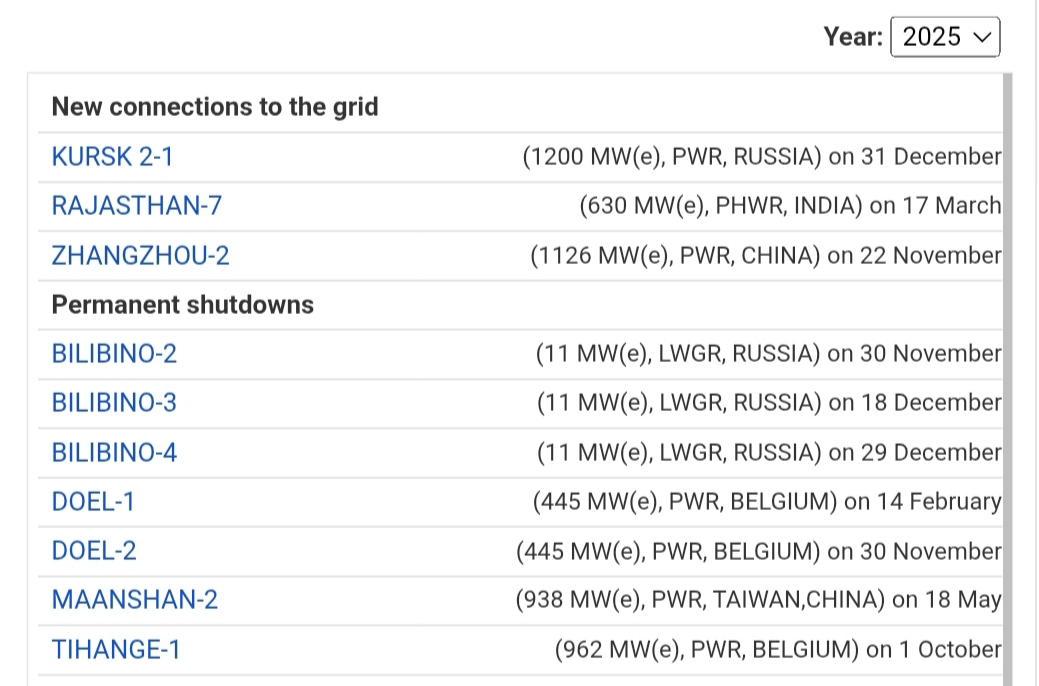
Task: Click the DOEL-2 reactor link
Action: [x=94, y=550]
